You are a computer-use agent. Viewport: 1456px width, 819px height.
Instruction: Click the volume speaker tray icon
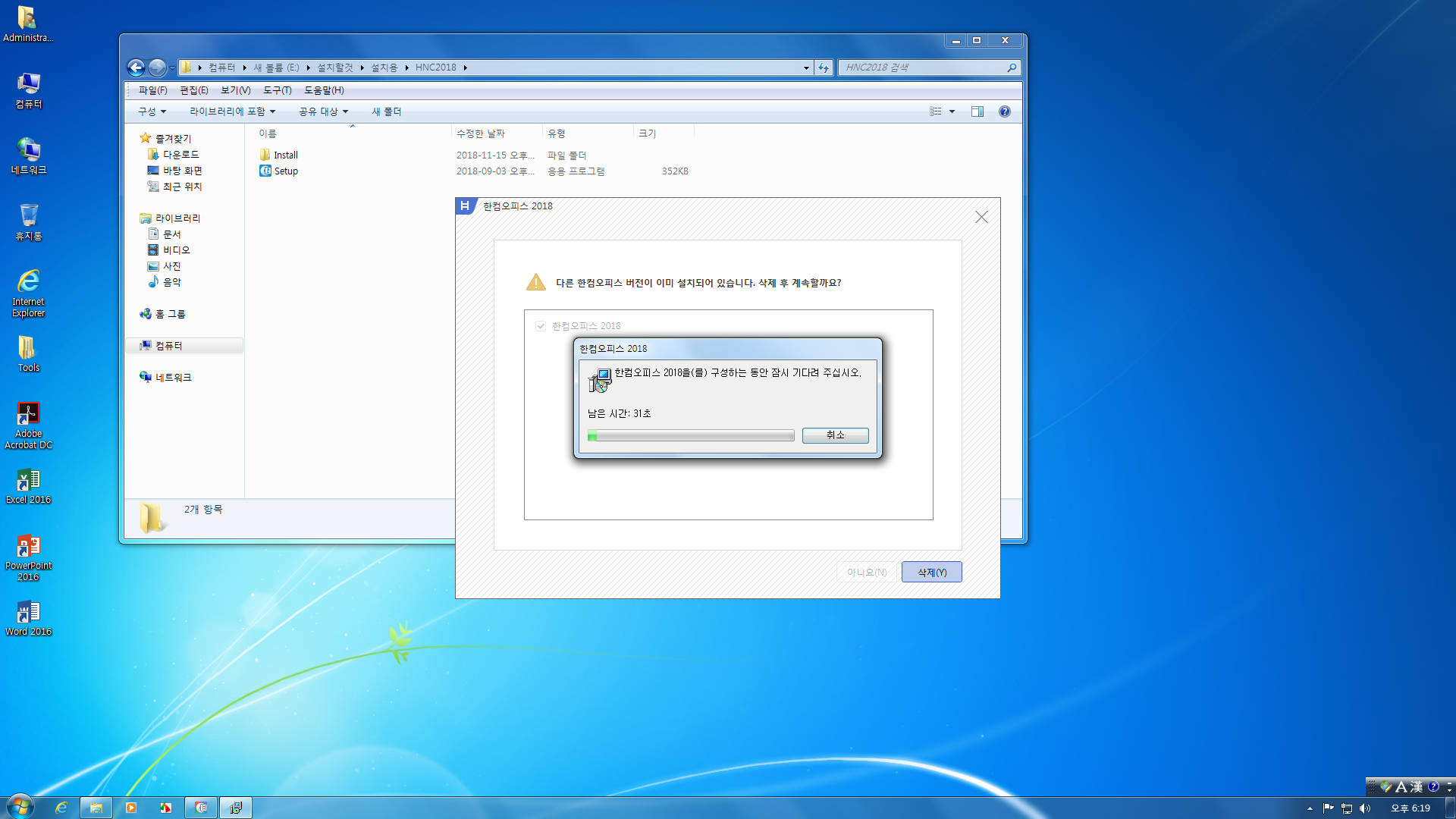point(1365,808)
